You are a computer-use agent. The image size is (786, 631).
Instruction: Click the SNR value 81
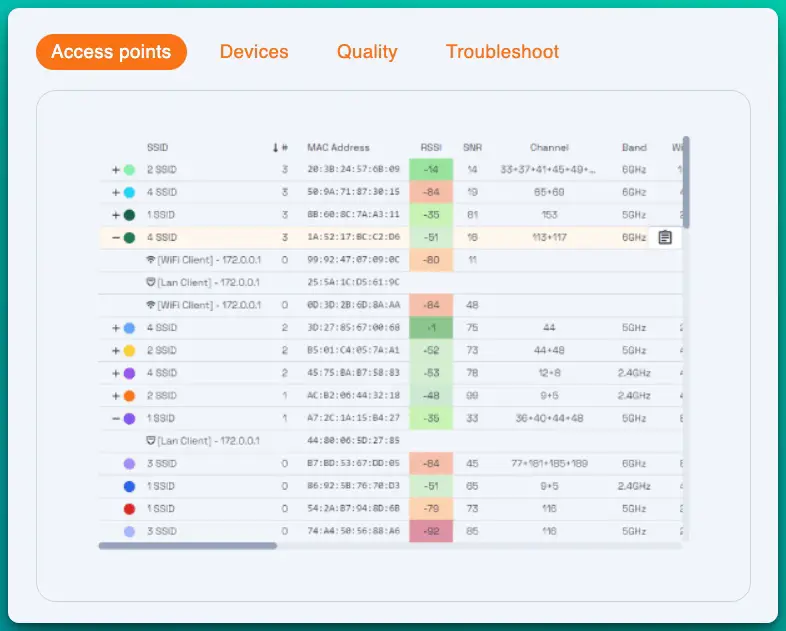(472, 215)
